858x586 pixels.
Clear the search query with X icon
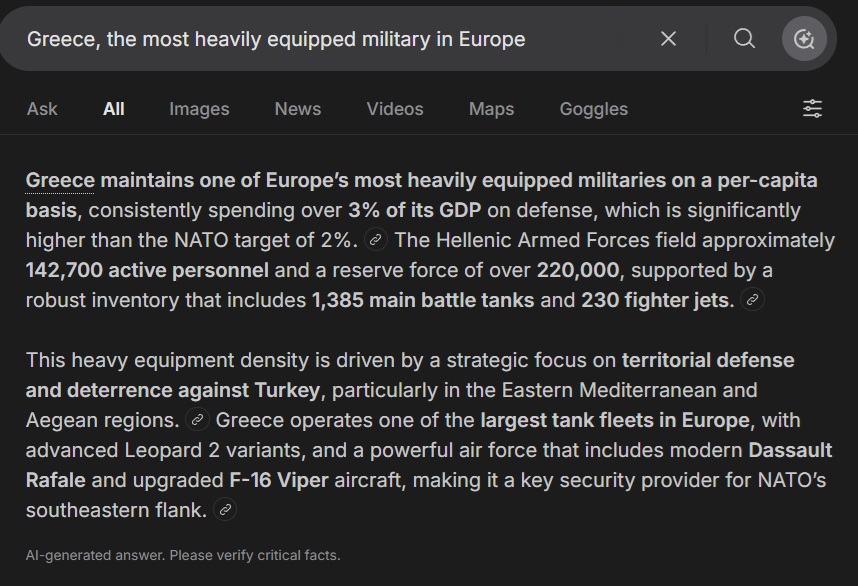668,39
